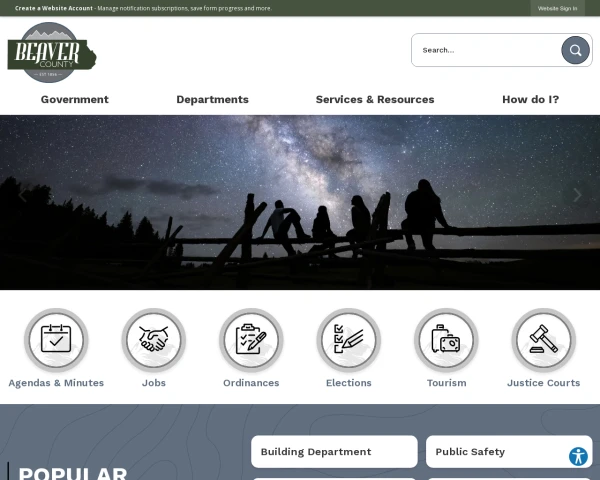The image size is (600, 480).
Task: Open the Agendas & Minutes calendar icon
Action: click(x=56, y=340)
